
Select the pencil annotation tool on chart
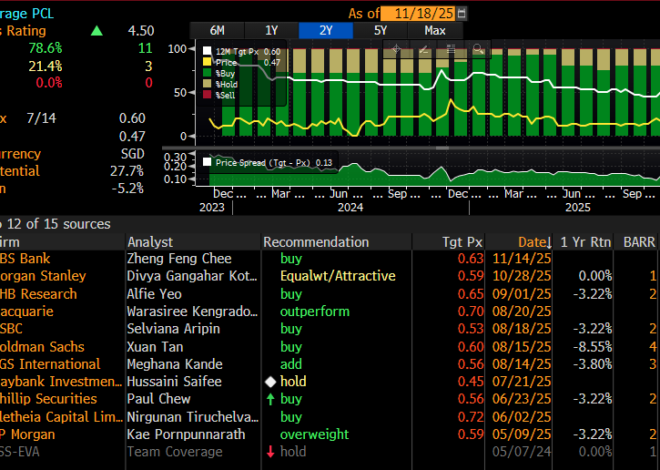424,49
